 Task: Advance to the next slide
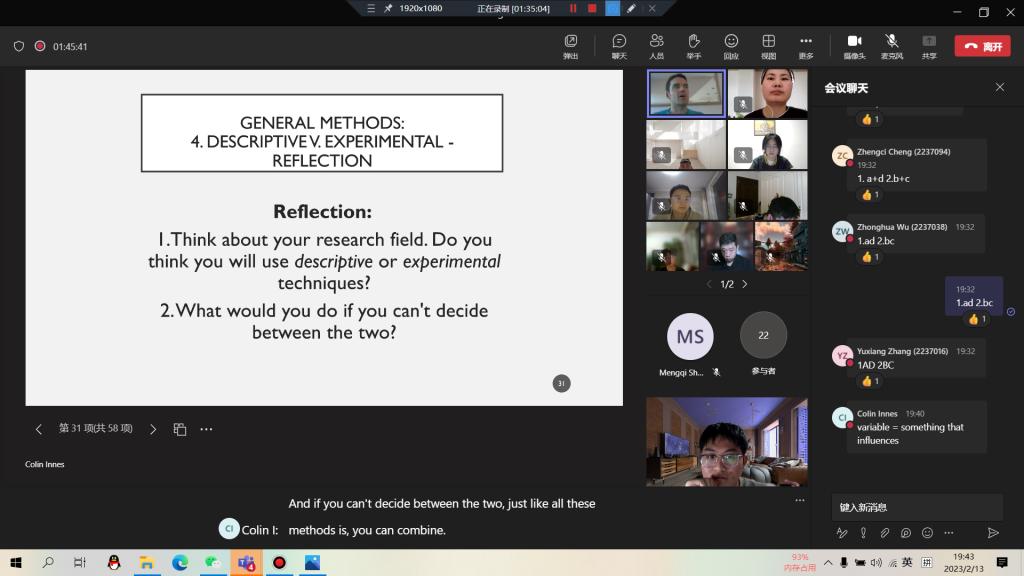(x=153, y=429)
